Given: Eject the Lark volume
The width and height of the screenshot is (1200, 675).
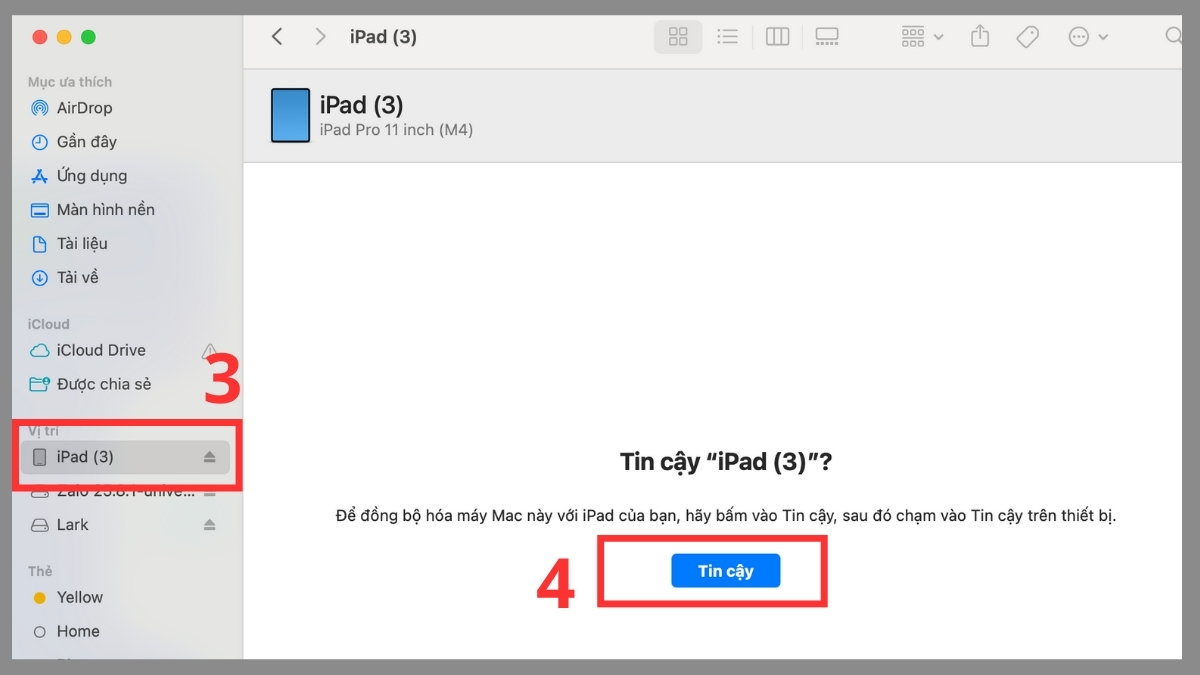Looking at the screenshot, I should tap(210, 525).
